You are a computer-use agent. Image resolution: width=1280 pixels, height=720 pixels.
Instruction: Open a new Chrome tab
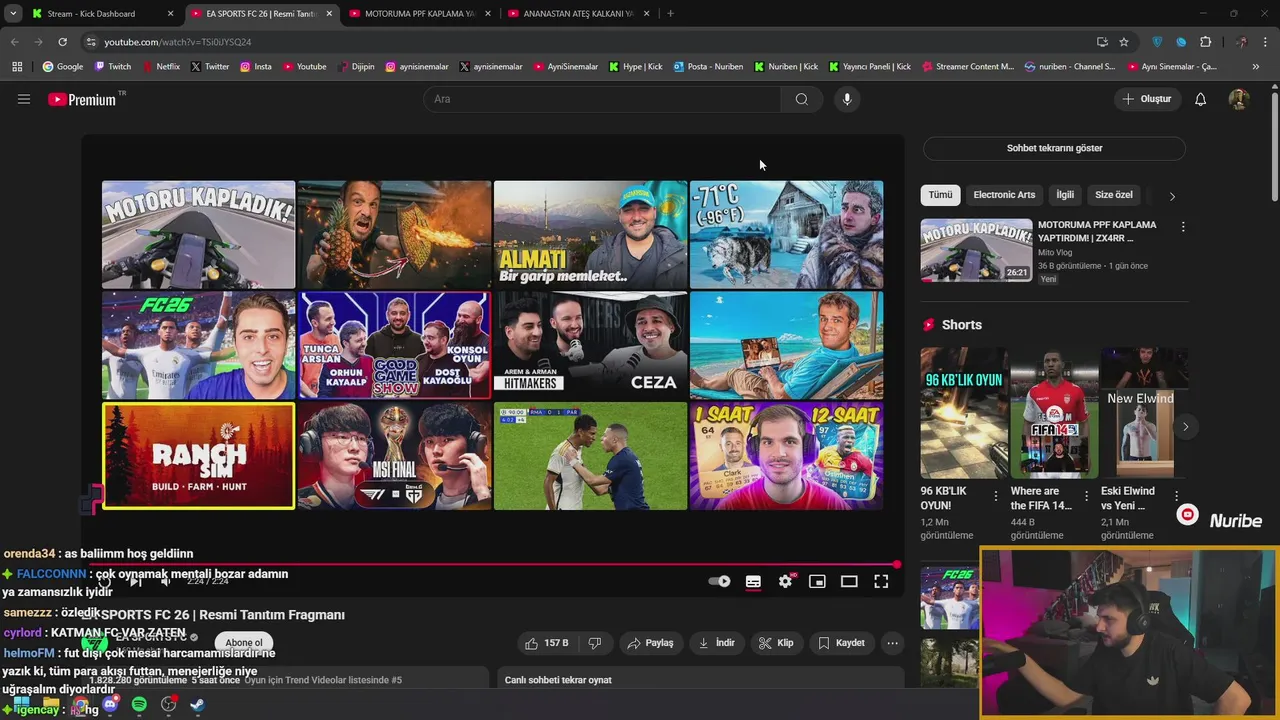tap(670, 14)
